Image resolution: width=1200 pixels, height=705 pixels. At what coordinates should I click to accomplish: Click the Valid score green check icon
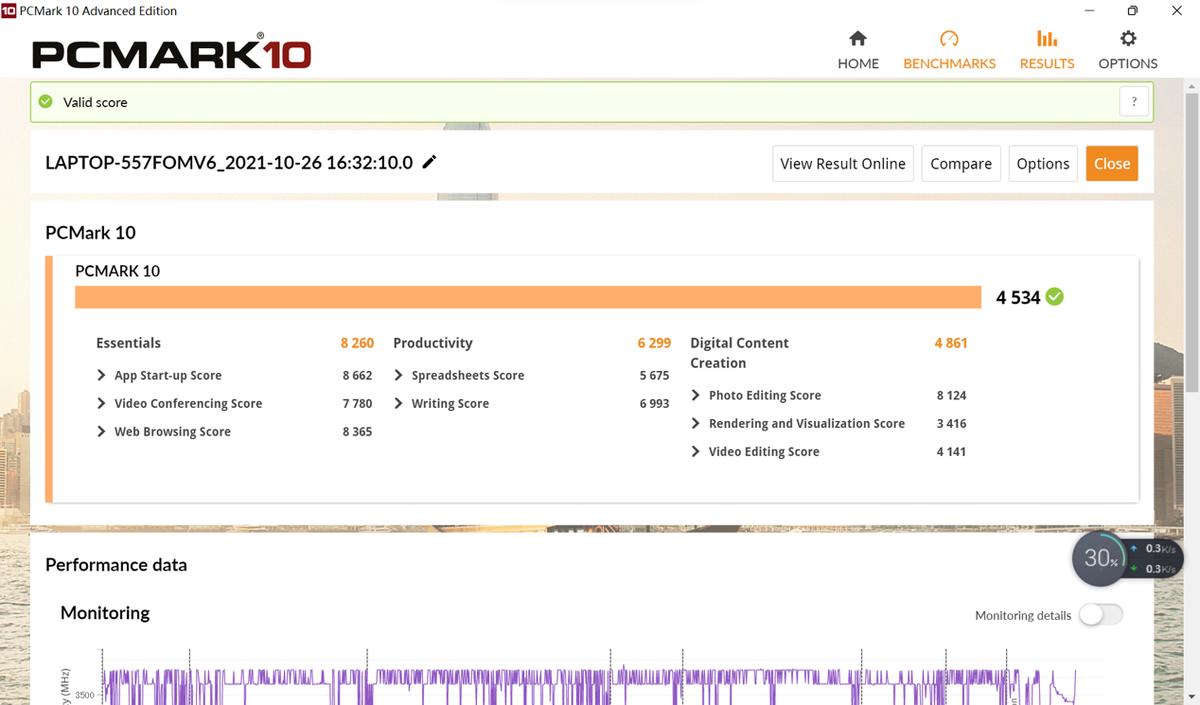tap(45, 102)
